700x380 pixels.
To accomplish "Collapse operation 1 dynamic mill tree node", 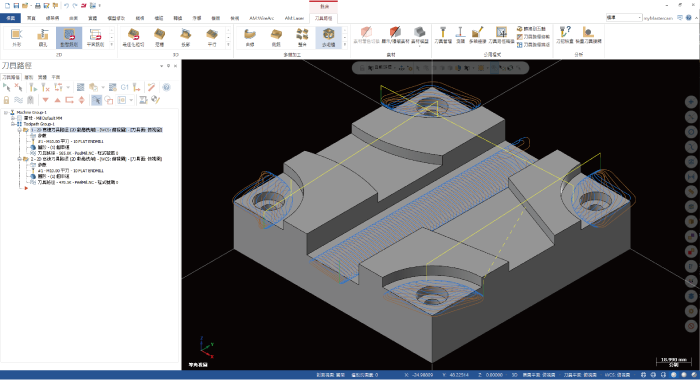I will tap(20, 130).
